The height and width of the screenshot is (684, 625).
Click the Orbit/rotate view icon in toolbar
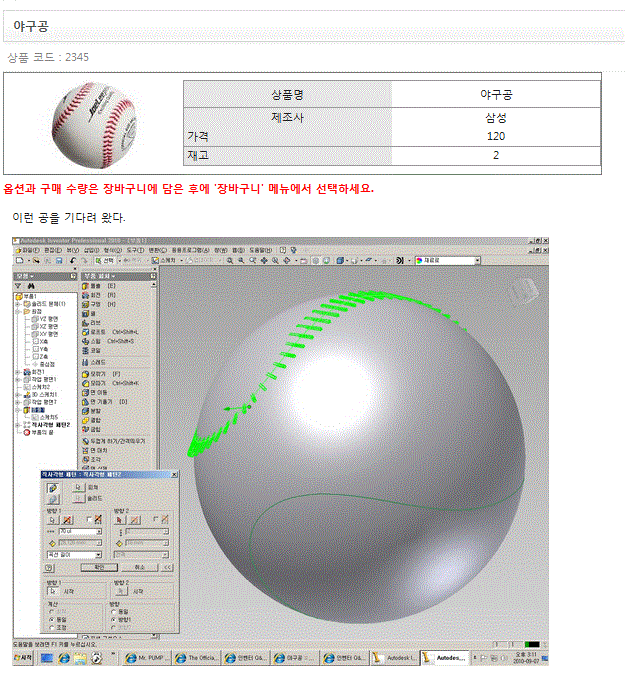(287, 260)
